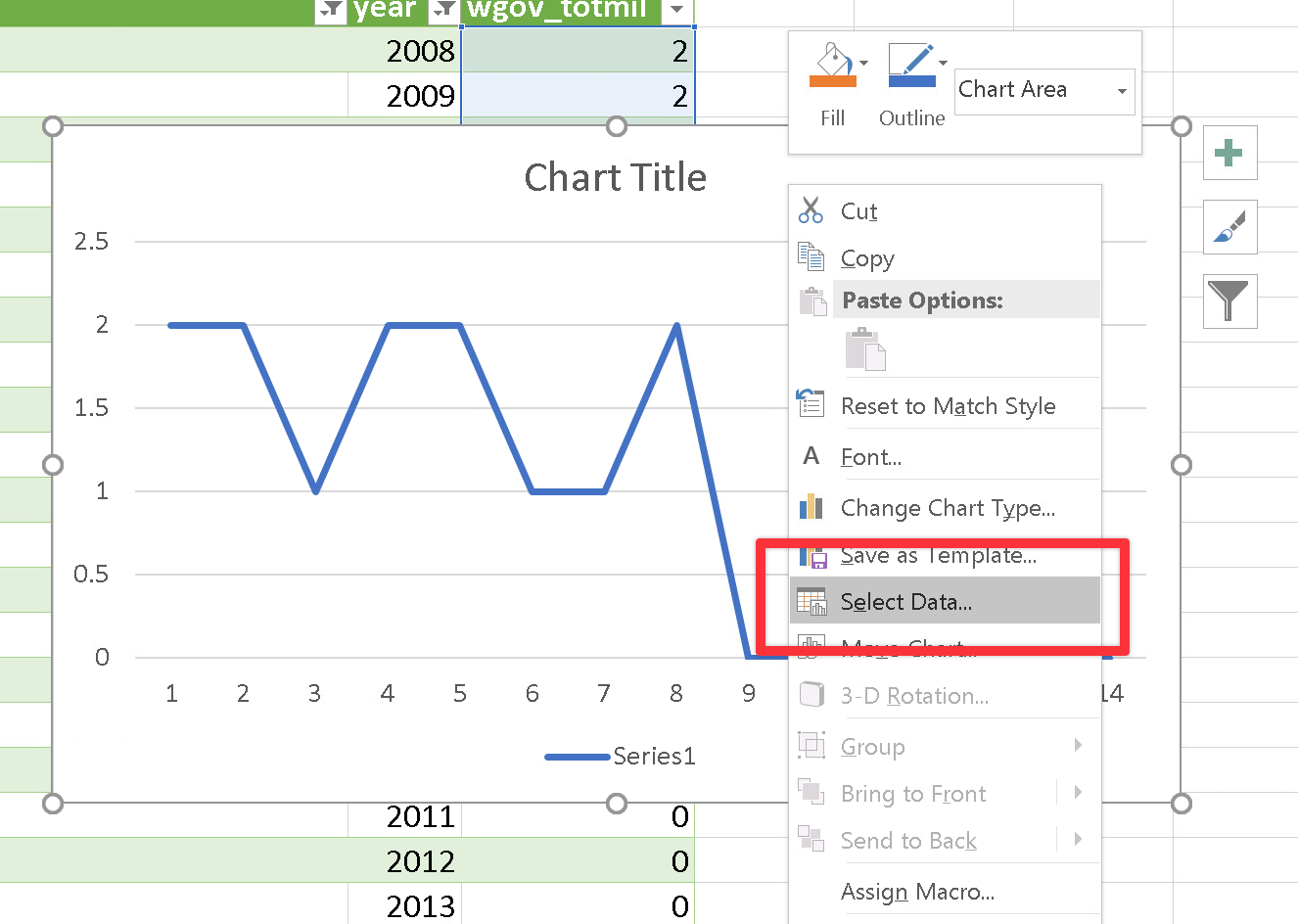The width and height of the screenshot is (1298, 924).
Task: Open the Chart Elements plus button
Action: [1229, 153]
